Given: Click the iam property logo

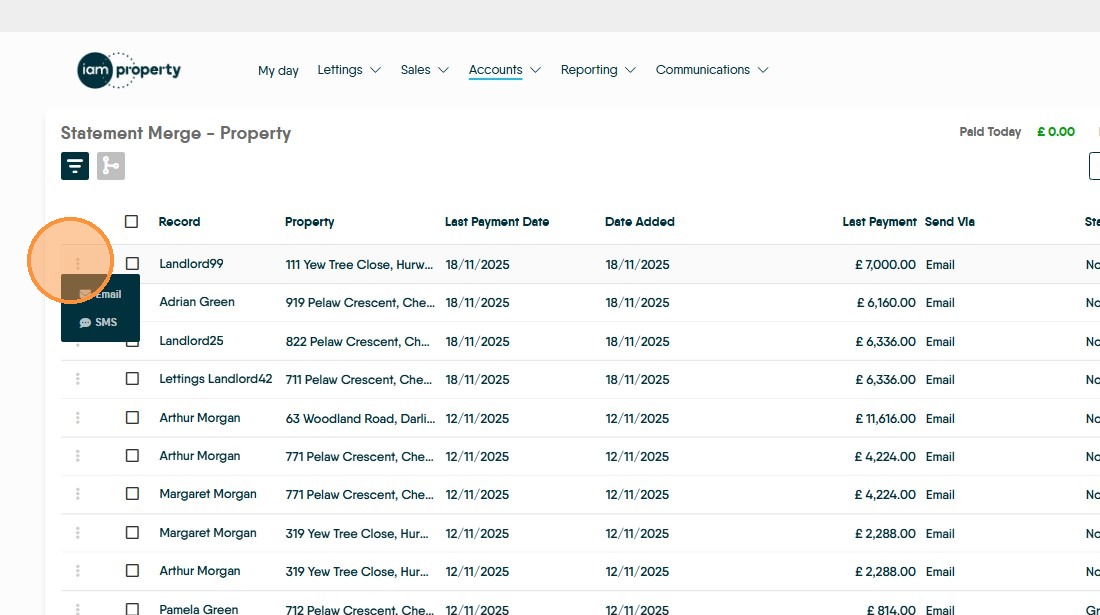Looking at the screenshot, I should (129, 70).
